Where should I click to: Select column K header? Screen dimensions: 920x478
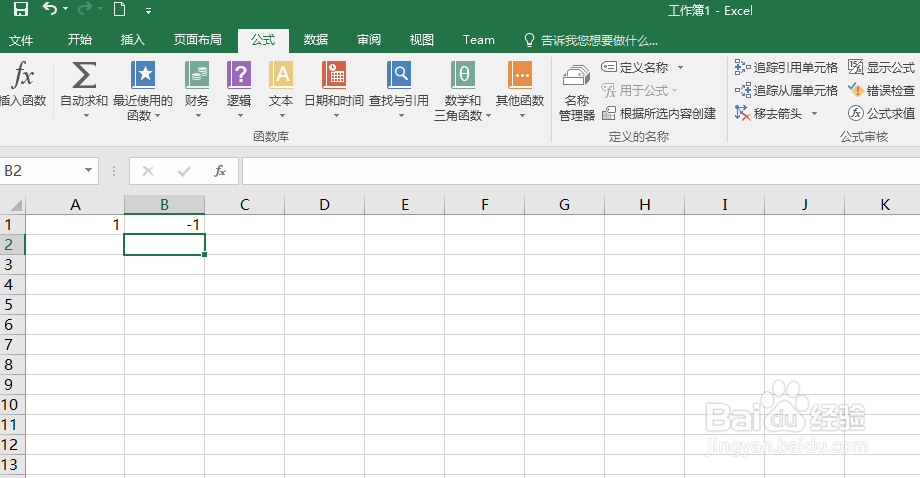click(x=883, y=205)
